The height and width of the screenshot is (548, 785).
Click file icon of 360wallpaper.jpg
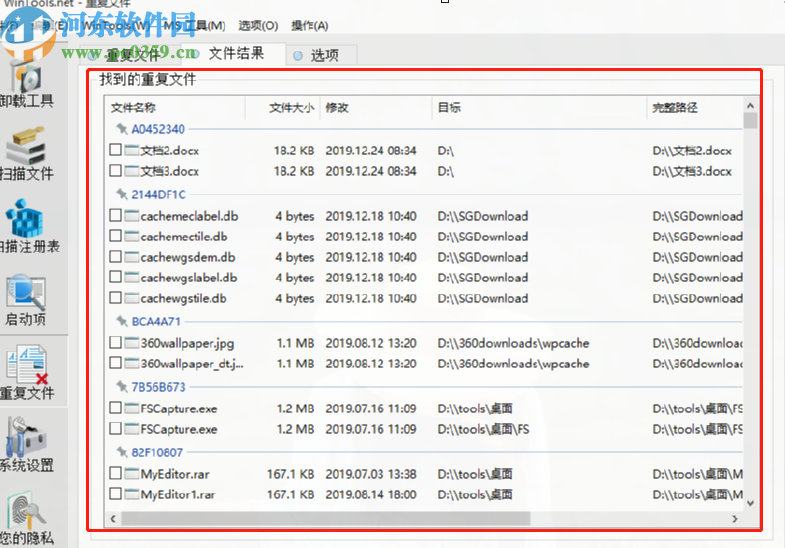[x=132, y=343]
